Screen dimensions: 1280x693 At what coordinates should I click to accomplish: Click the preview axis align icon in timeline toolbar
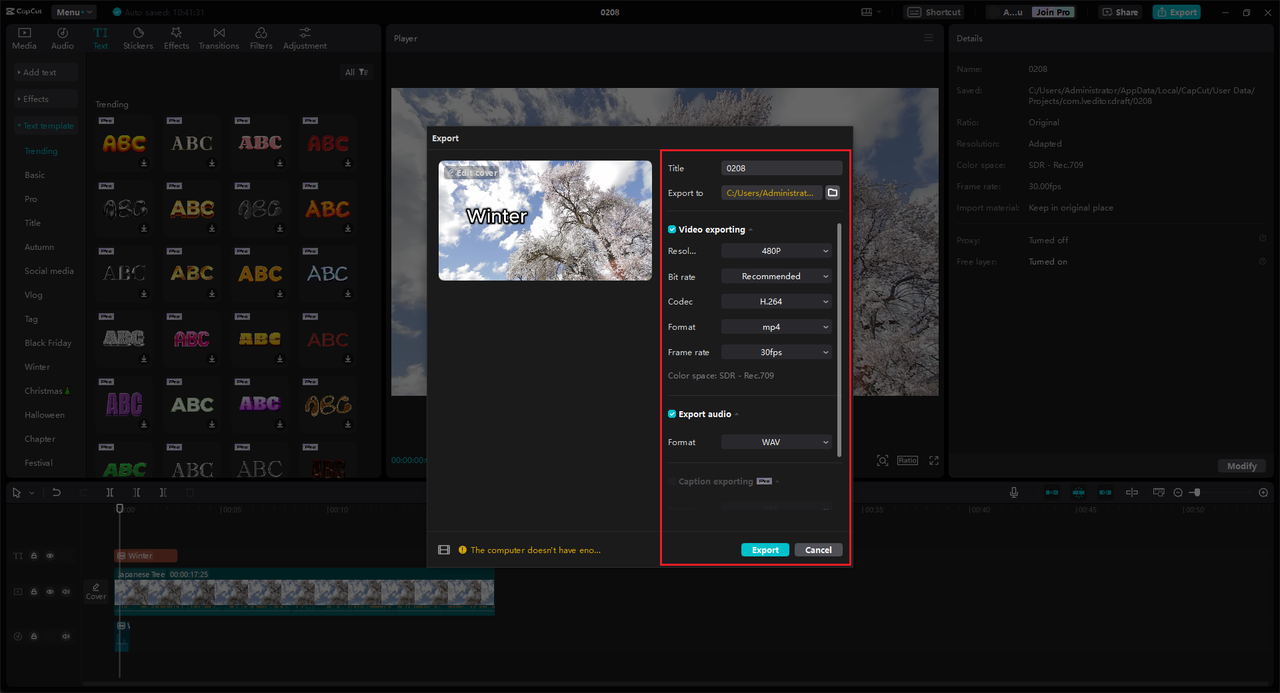coord(1132,493)
